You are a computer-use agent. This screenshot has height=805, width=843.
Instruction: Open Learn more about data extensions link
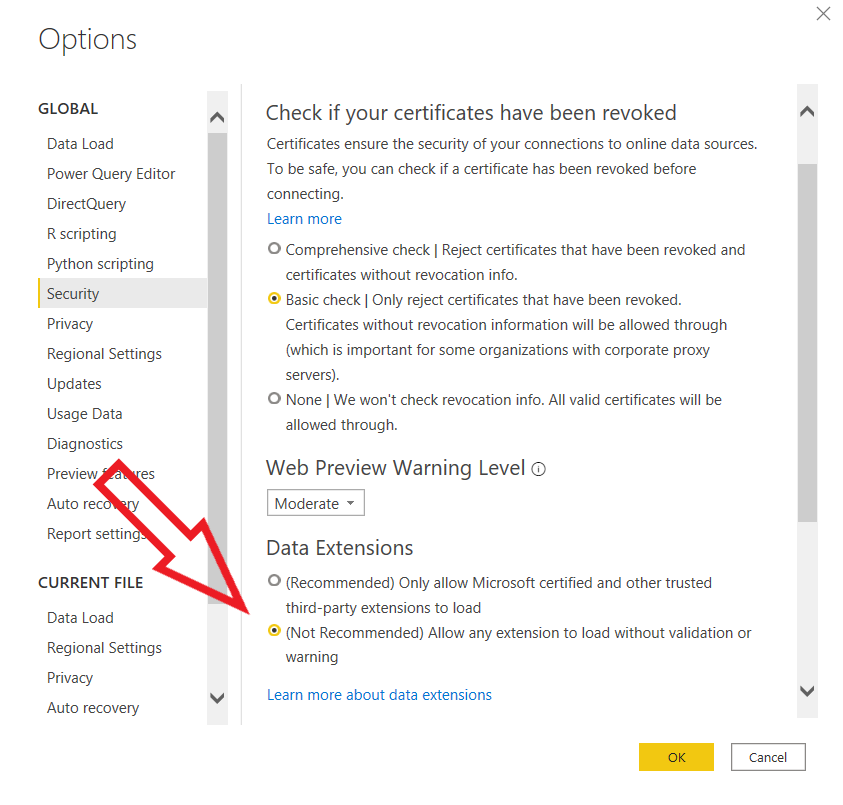pyautogui.click(x=379, y=694)
